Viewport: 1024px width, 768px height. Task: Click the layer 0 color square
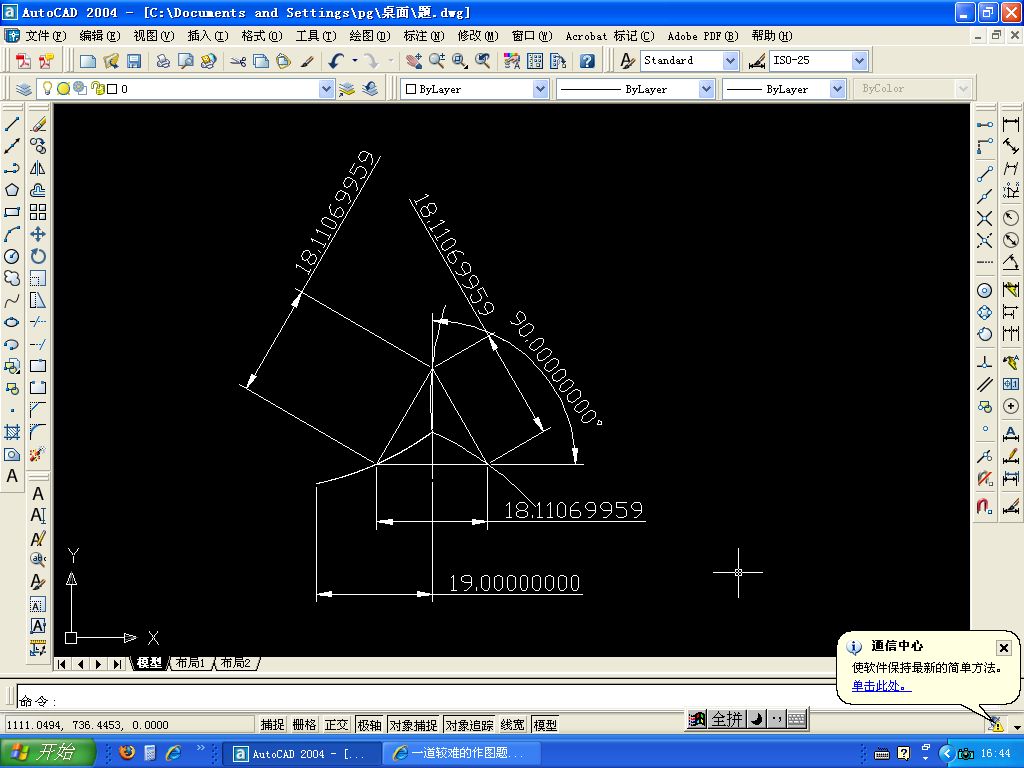pos(112,89)
